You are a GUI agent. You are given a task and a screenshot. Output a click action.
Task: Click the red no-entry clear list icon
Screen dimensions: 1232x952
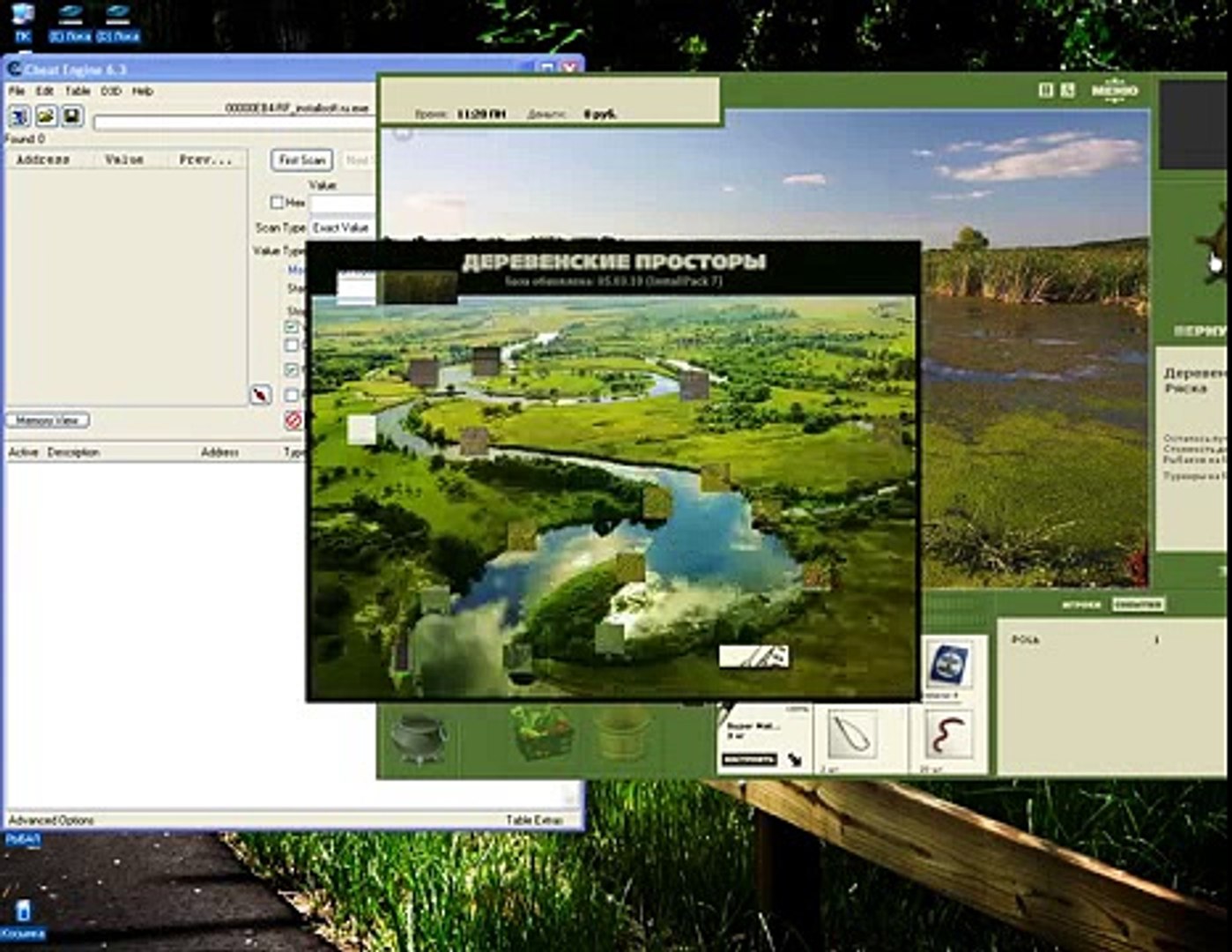click(x=293, y=420)
